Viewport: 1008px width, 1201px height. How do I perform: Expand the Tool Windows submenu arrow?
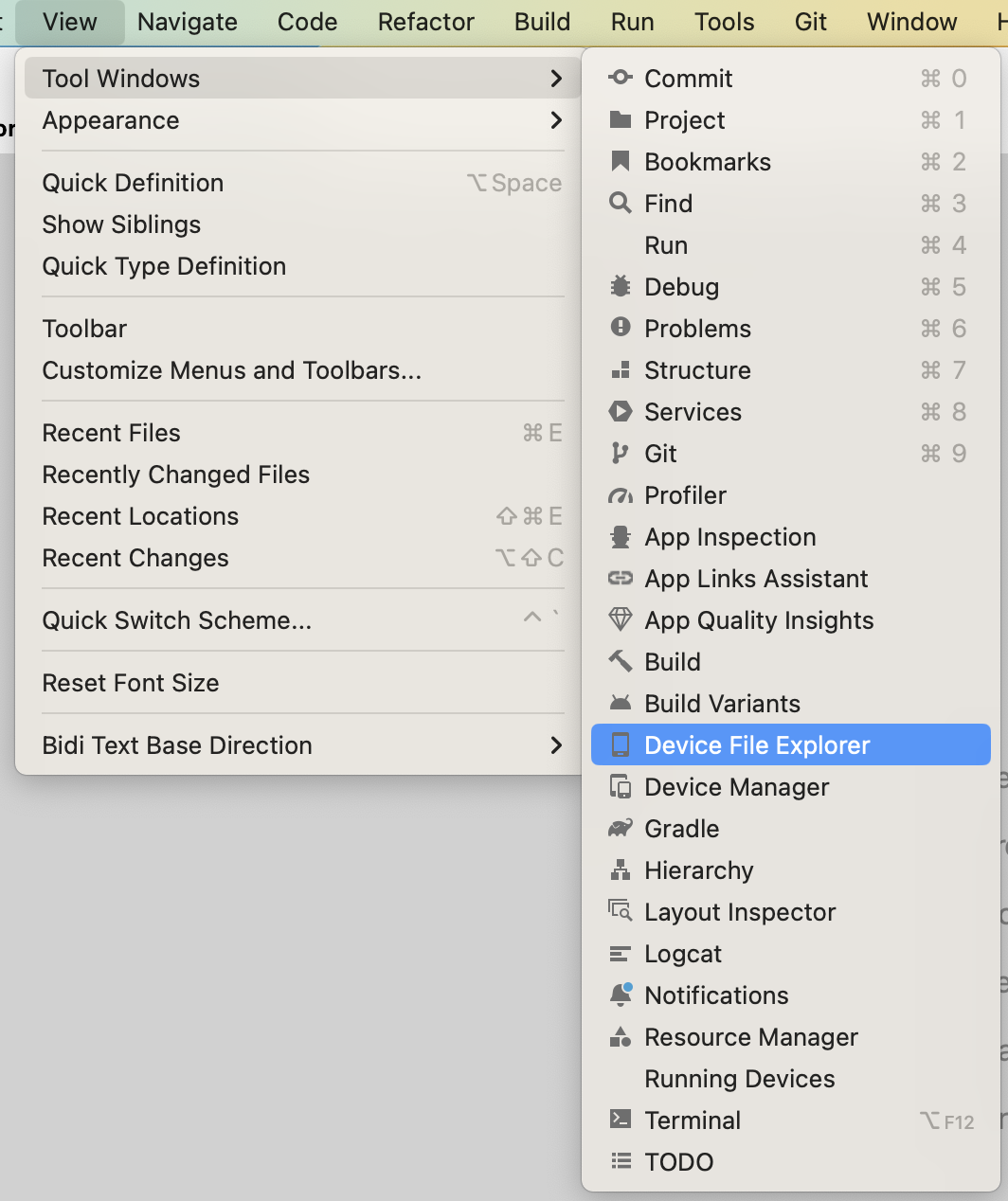[556, 79]
